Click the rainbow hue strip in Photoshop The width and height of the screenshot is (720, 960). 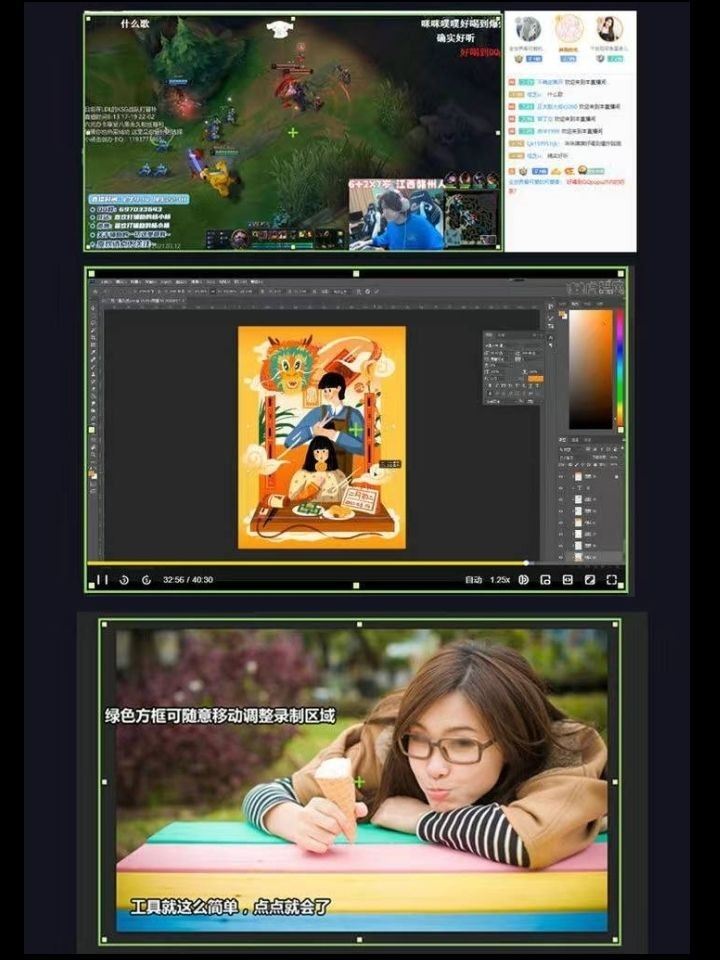(x=619, y=368)
